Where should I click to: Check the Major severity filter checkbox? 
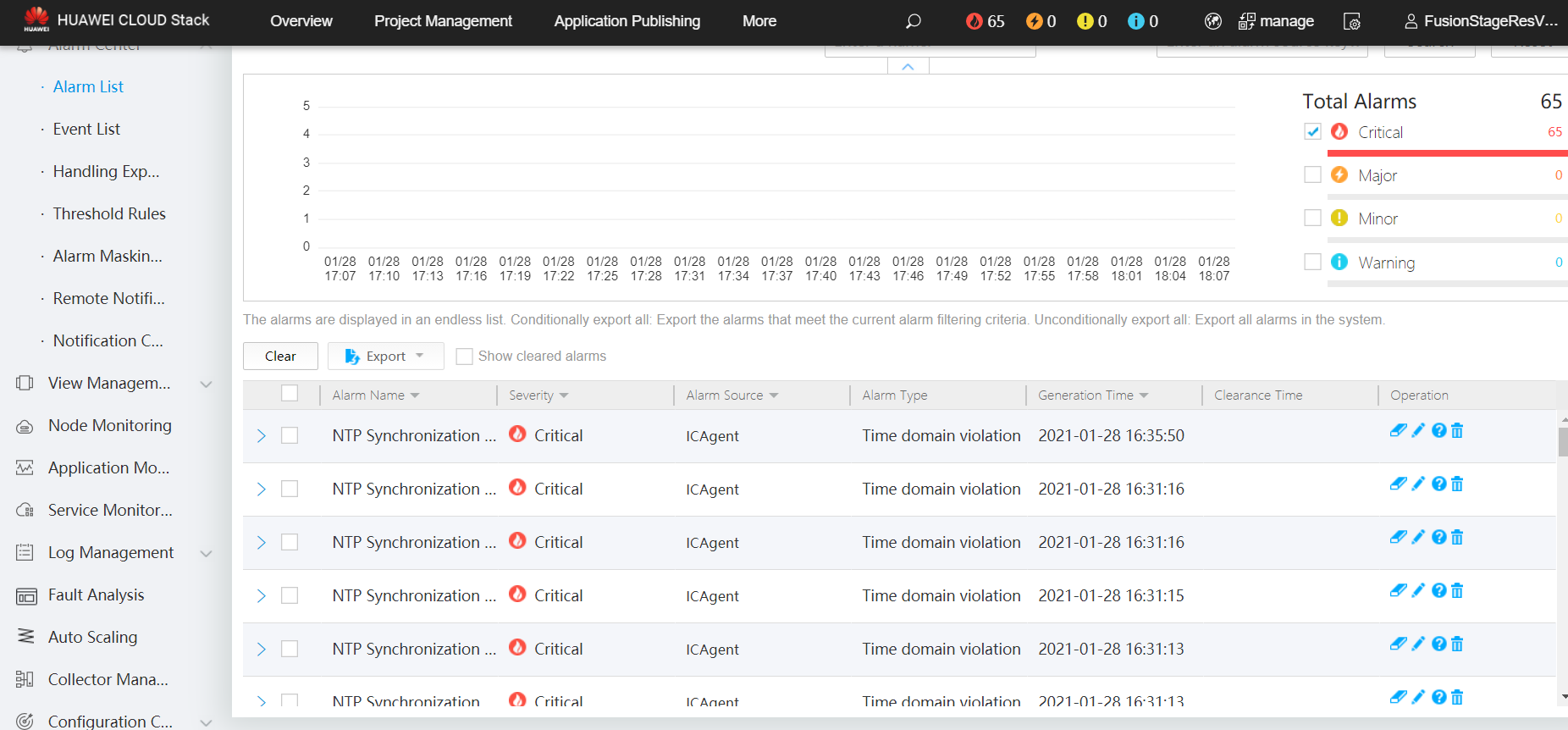tap(1312, 174)
